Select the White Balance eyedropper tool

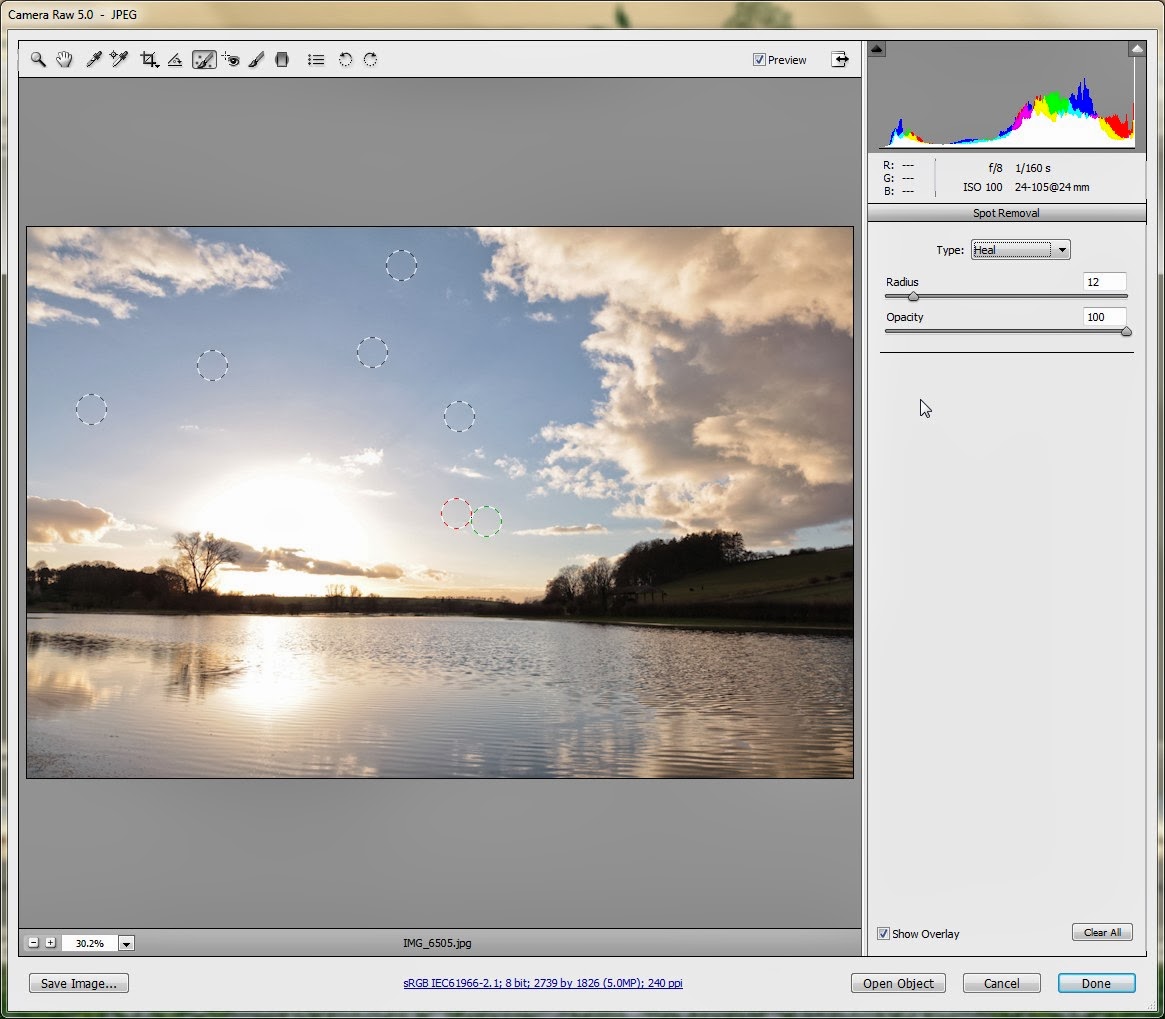click(x=94, y=59)
